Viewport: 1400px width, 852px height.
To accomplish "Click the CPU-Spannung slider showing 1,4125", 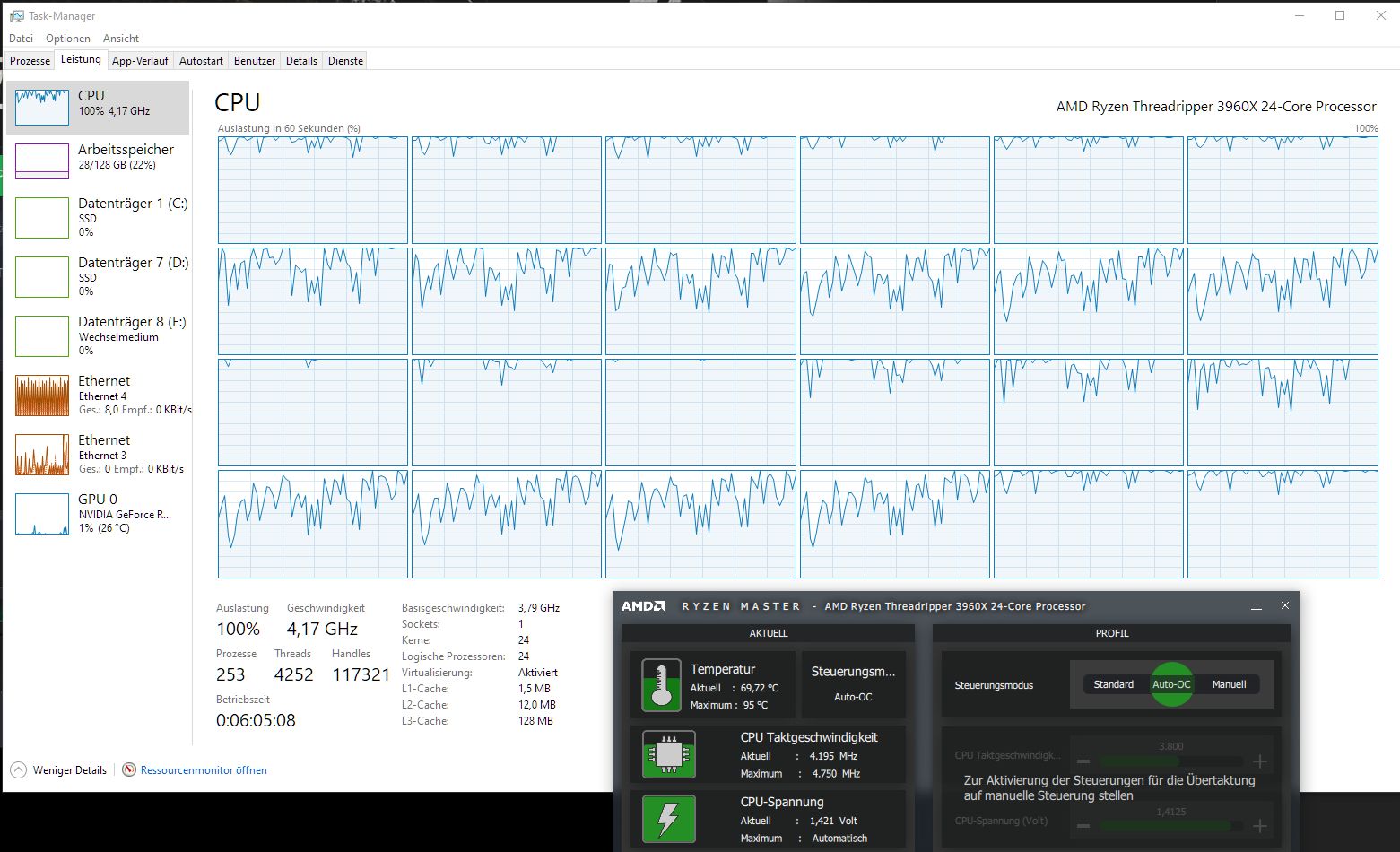I will click(x=1171, y=826).
